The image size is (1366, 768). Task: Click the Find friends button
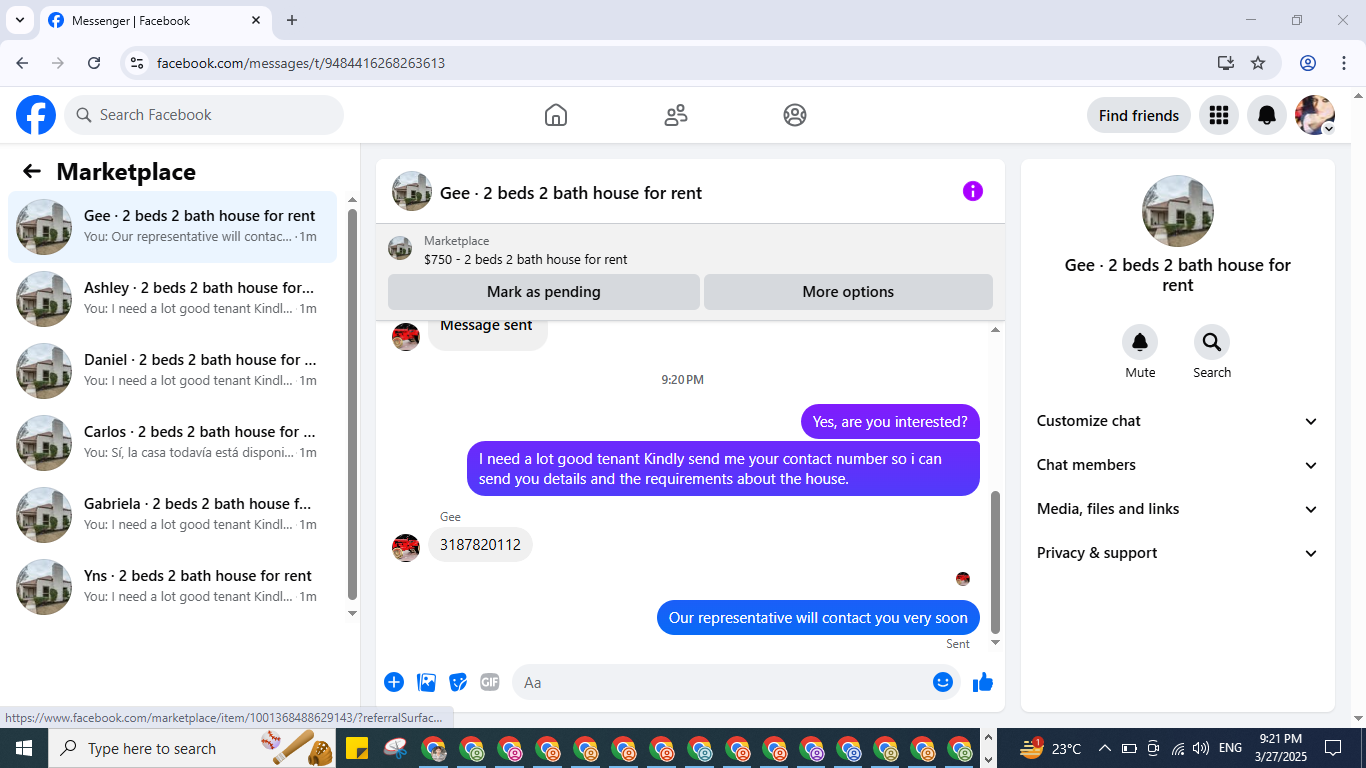point(1139,115)
